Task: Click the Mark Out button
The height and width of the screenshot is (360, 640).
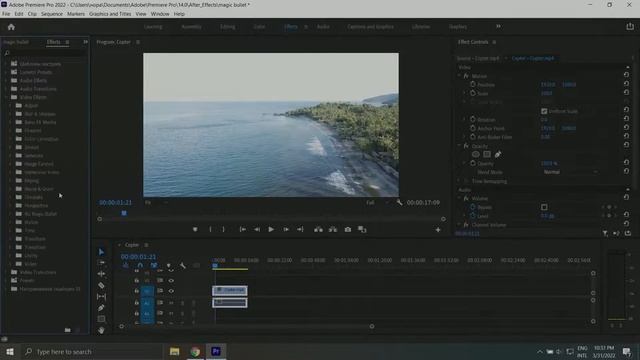Action: coord(223,229)
